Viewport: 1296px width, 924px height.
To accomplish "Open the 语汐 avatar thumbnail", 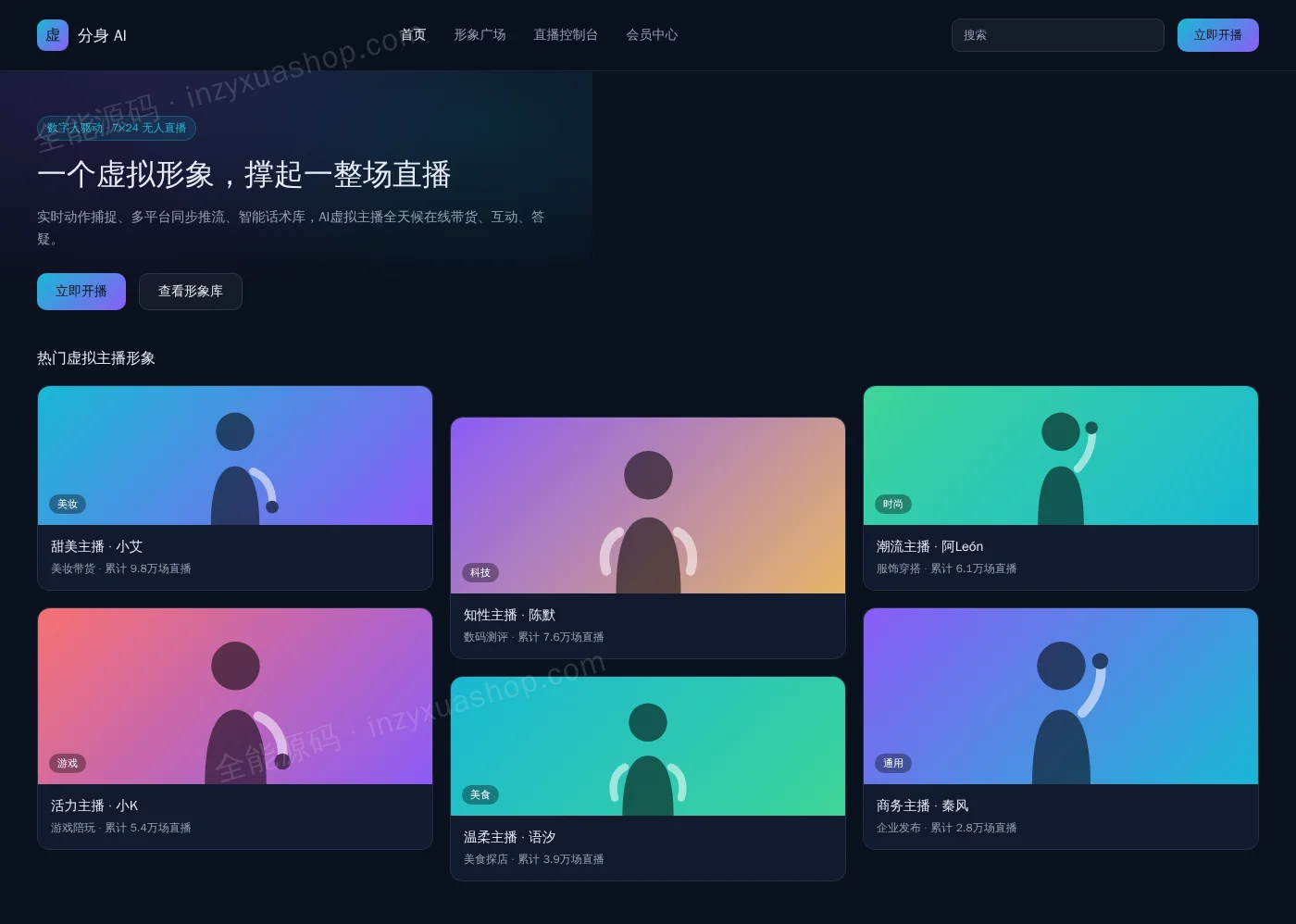I will click(648, 746).
